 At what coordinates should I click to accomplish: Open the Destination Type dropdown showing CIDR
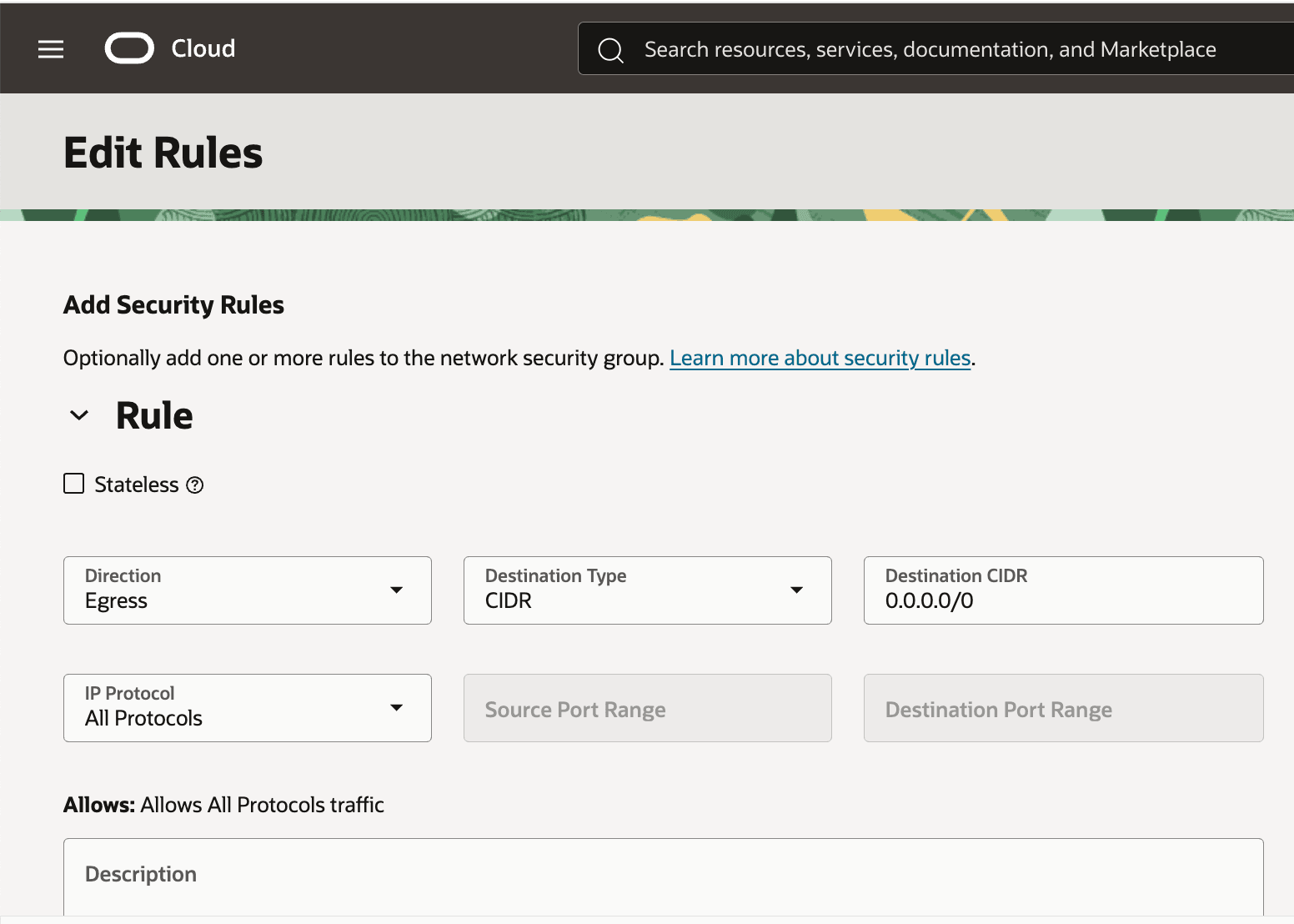click(647, 590)
